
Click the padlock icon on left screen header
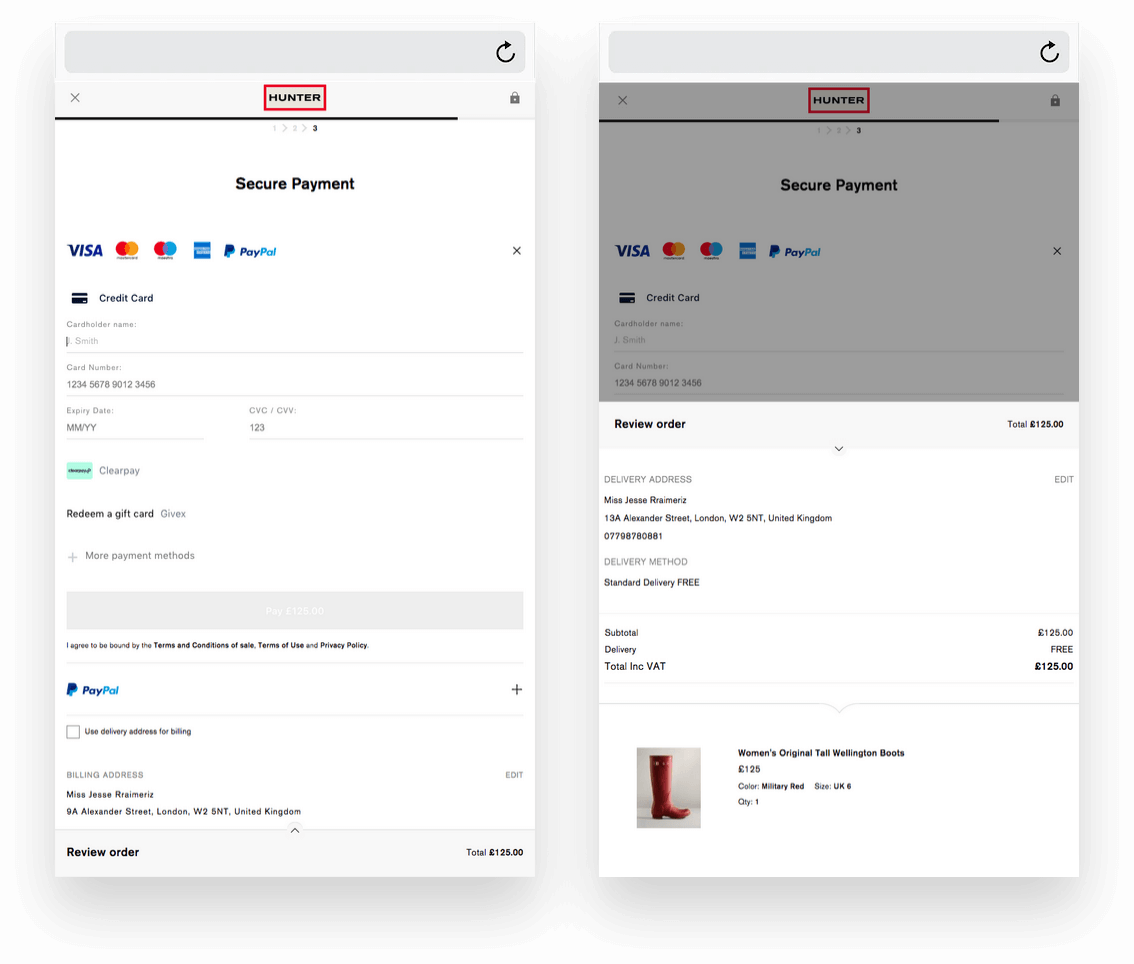[515, 98]
